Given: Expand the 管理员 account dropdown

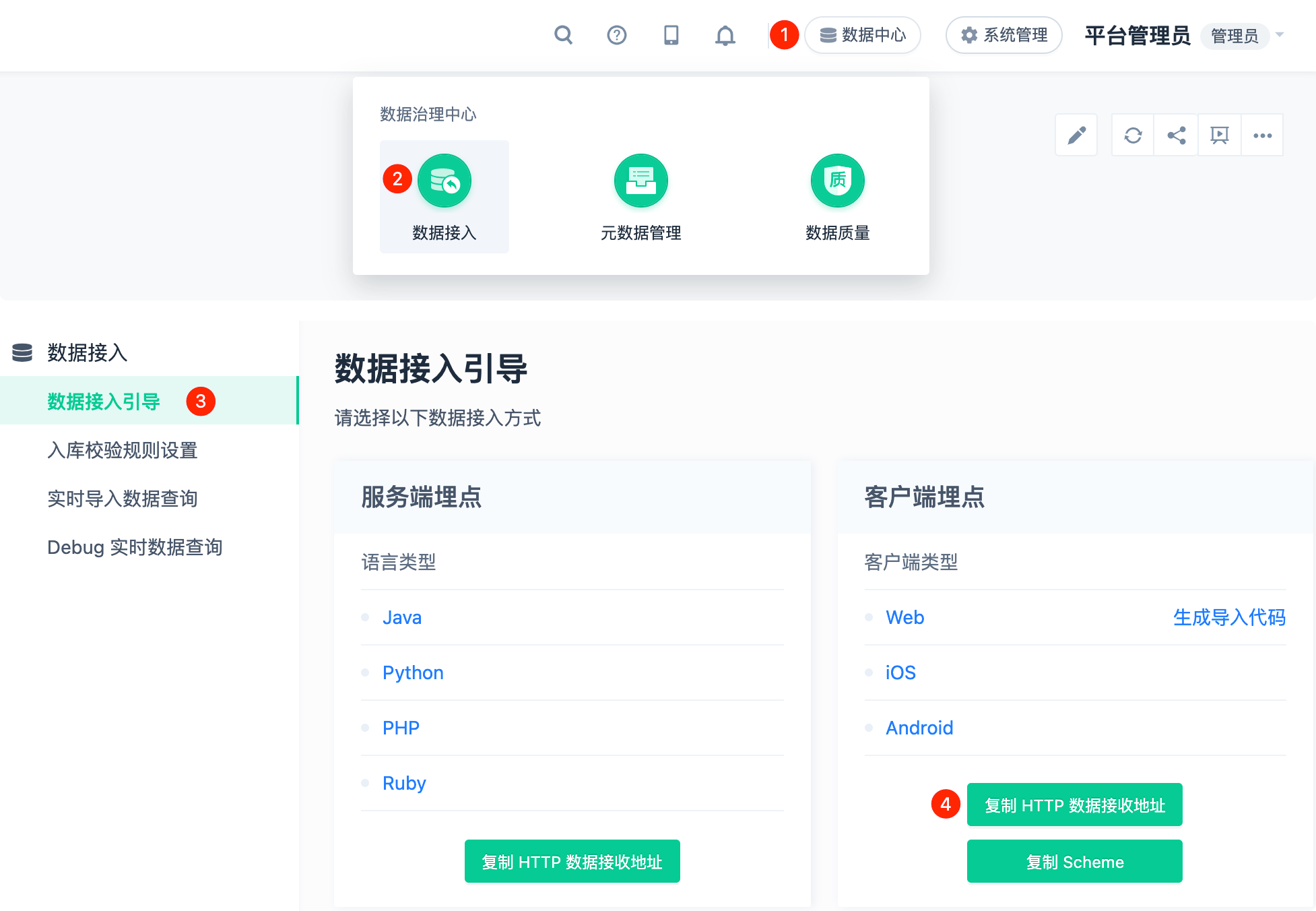Looking at the screenshot, I should (1235, 36).
